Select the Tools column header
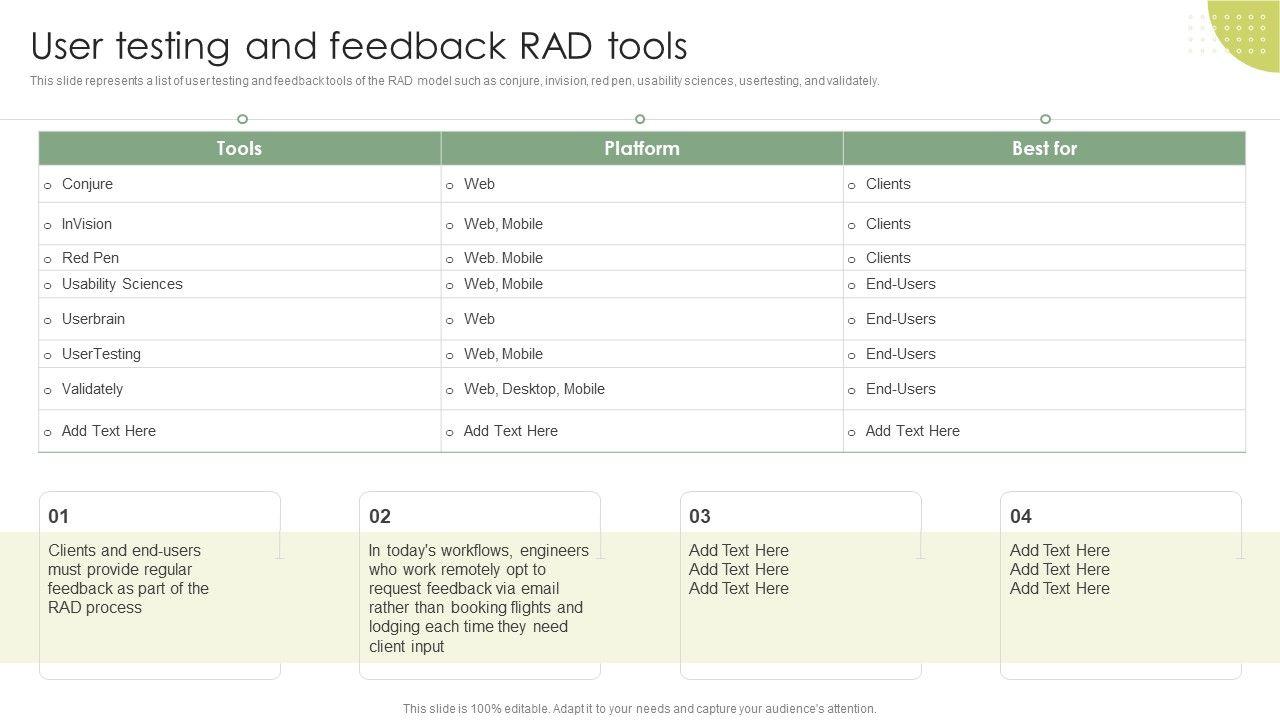The image size is (1280, 720). 239,148
